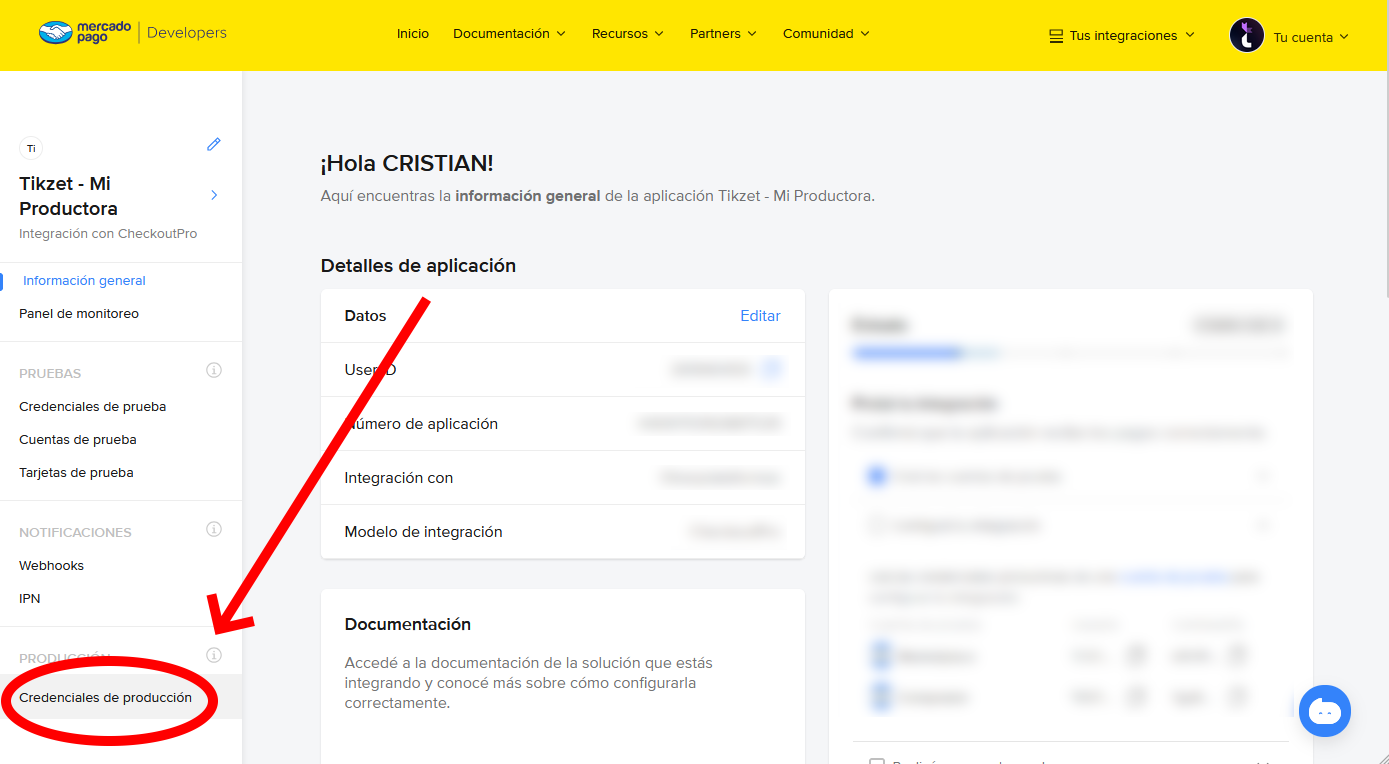Toggle the checked blue checkbox in checklist

(877, 476)
